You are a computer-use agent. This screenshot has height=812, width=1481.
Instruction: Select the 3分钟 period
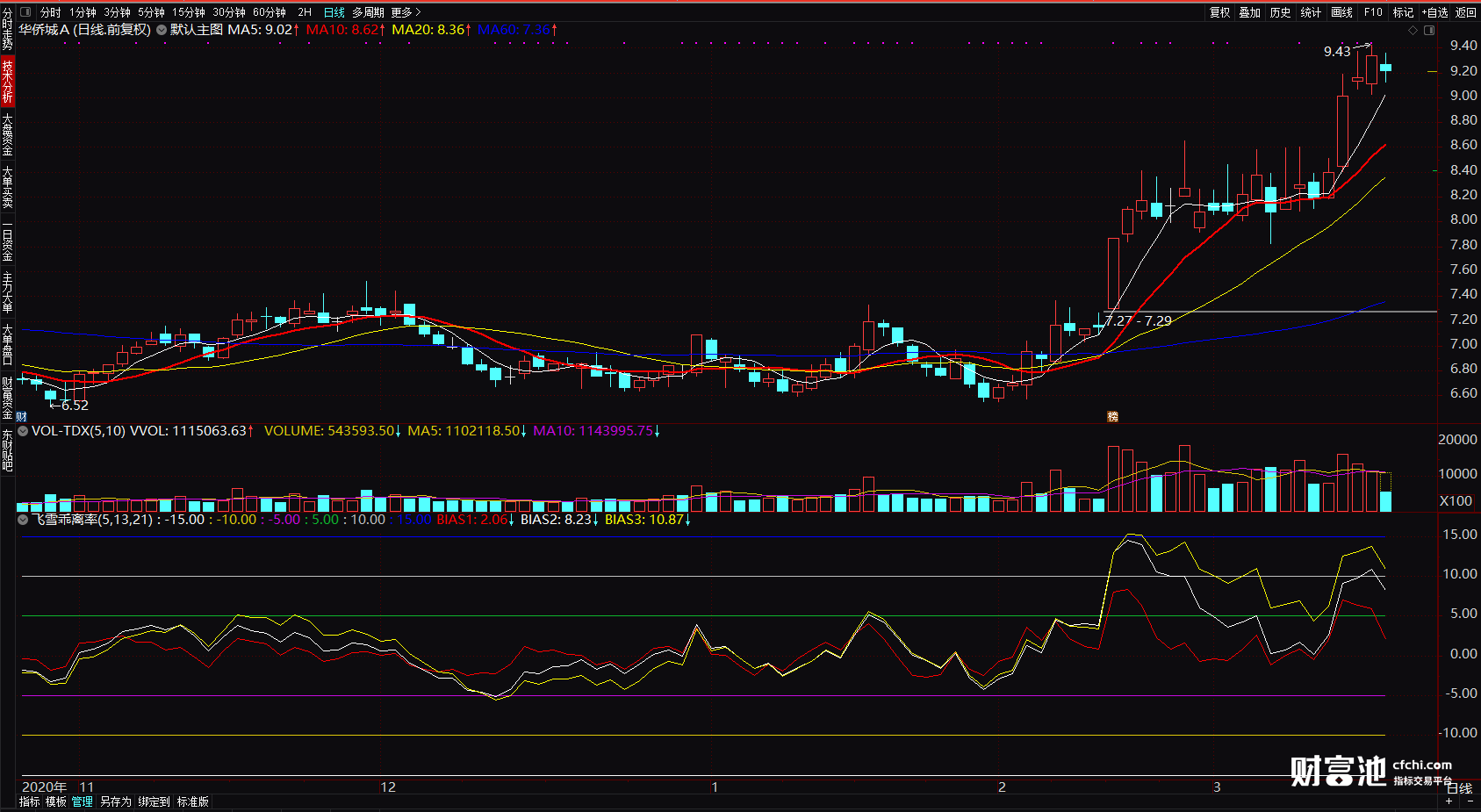(117, 12)
